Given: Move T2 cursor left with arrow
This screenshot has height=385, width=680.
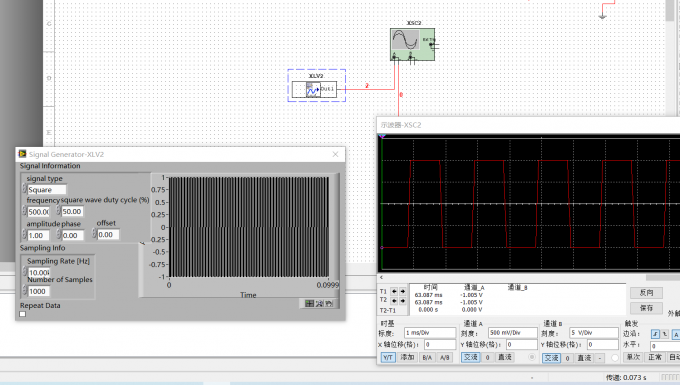Looking at the screenshot, I should 394,300.
